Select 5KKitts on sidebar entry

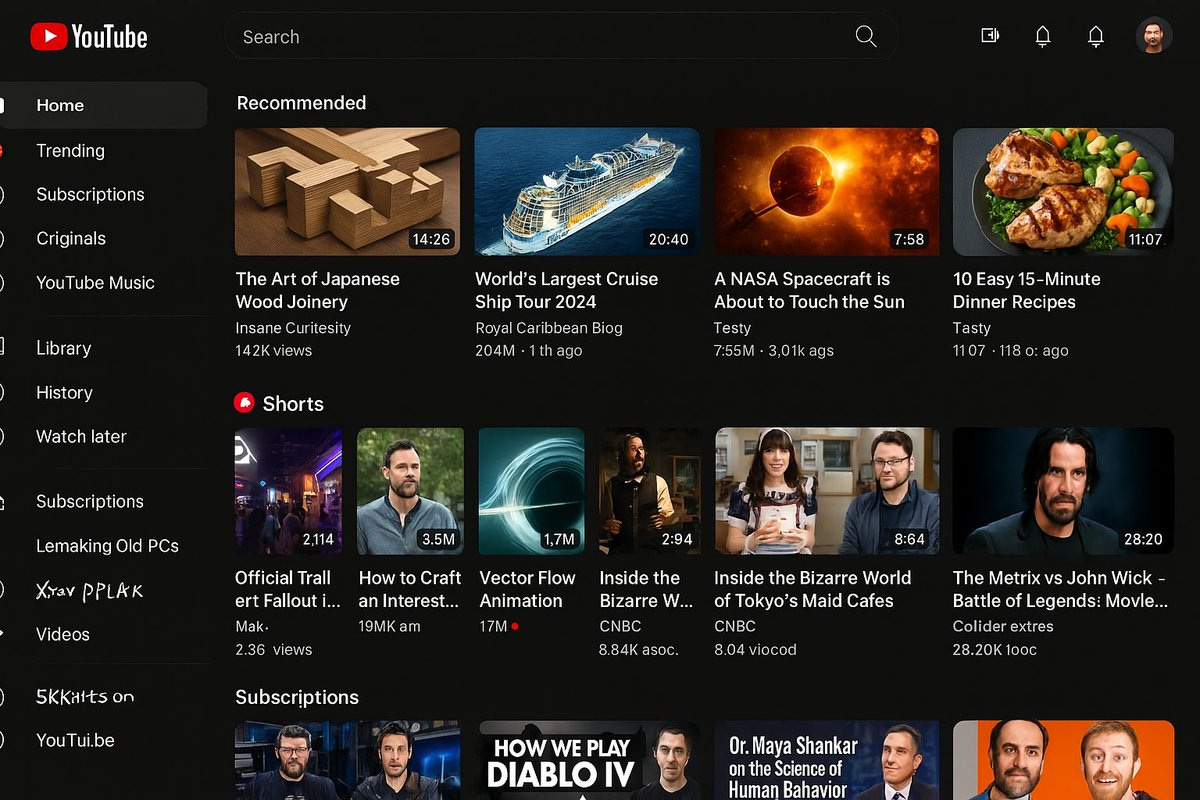(85, 696)
